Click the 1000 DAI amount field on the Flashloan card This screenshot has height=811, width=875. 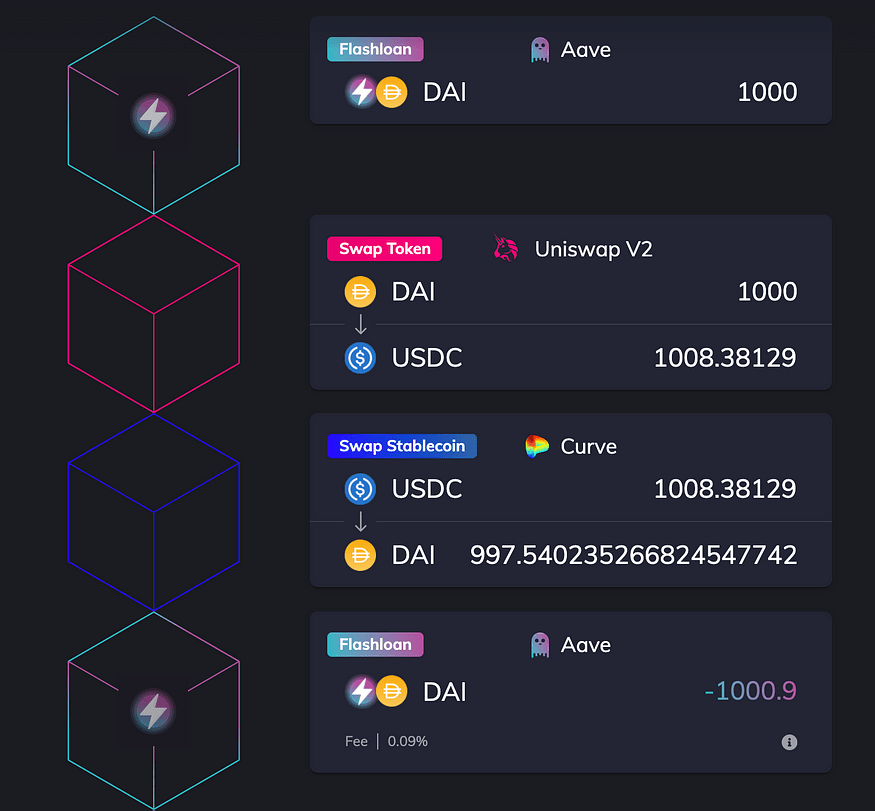tap(767, 92)
